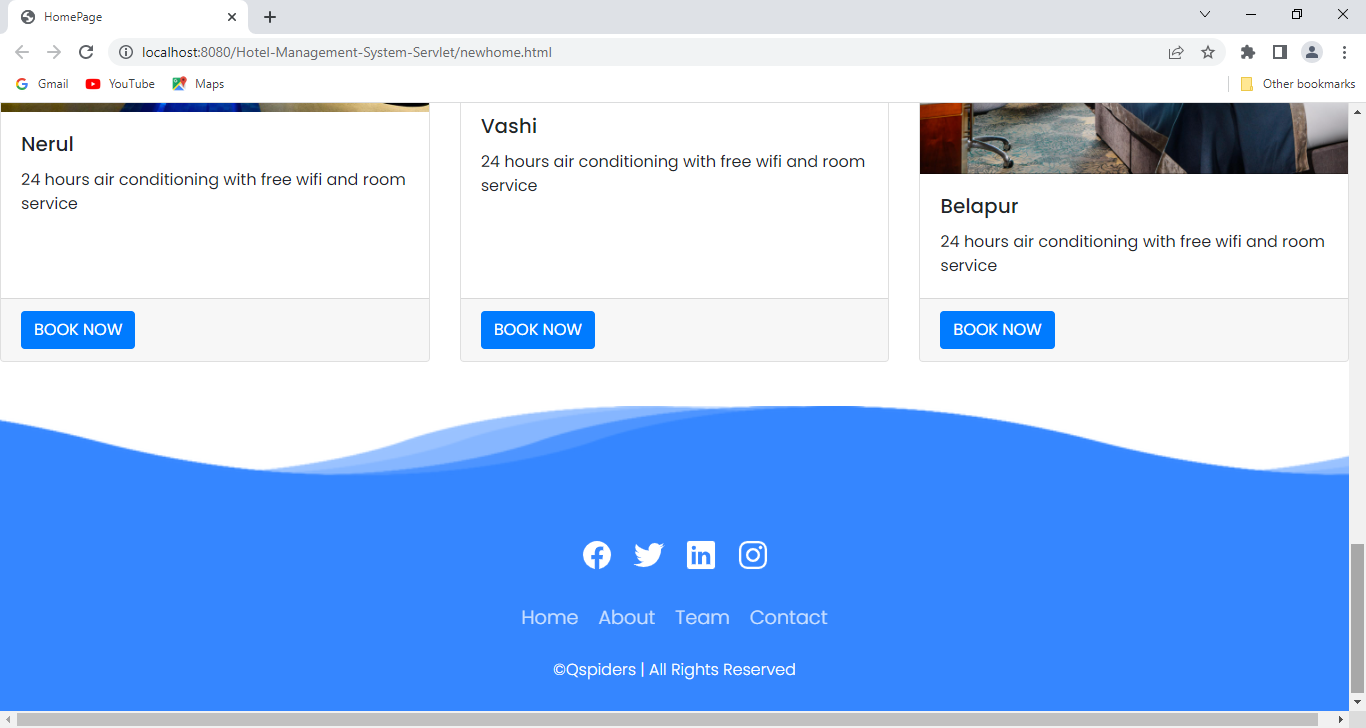Image resolution: width=1366 pixels, height=728 pixels.
Task: Close the HomePage tab
Action: point(232,17)
